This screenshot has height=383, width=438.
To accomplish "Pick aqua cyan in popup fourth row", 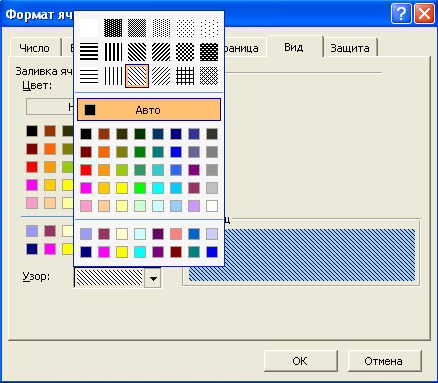I will pos(158,188).
